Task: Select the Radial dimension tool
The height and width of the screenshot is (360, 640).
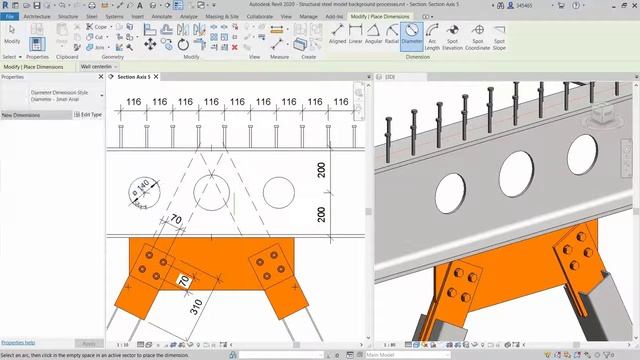Action: (x=391, y=34)
